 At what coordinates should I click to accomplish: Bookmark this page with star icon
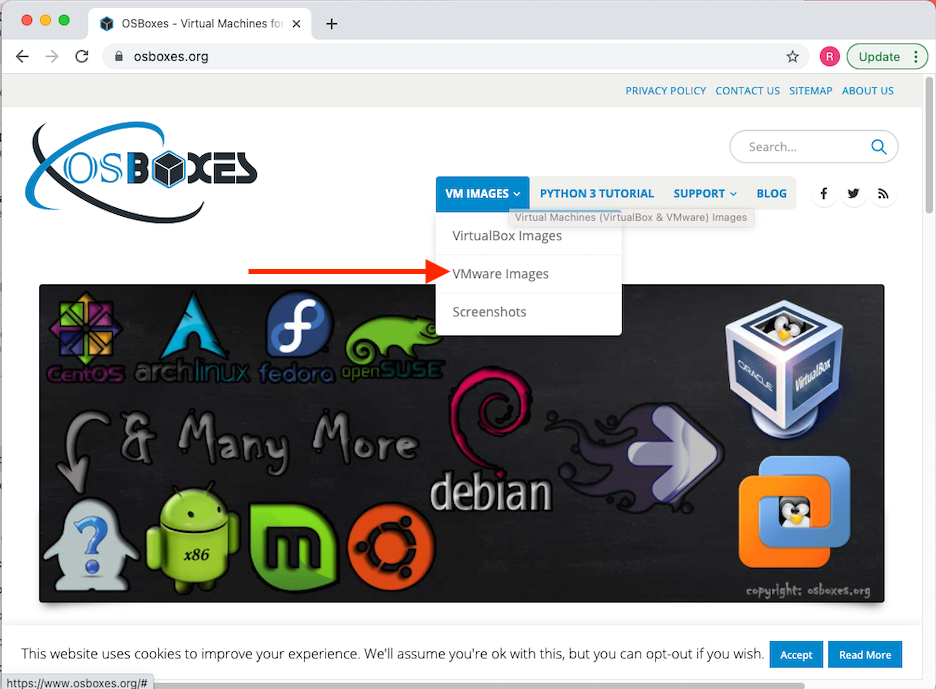(793, 57)
